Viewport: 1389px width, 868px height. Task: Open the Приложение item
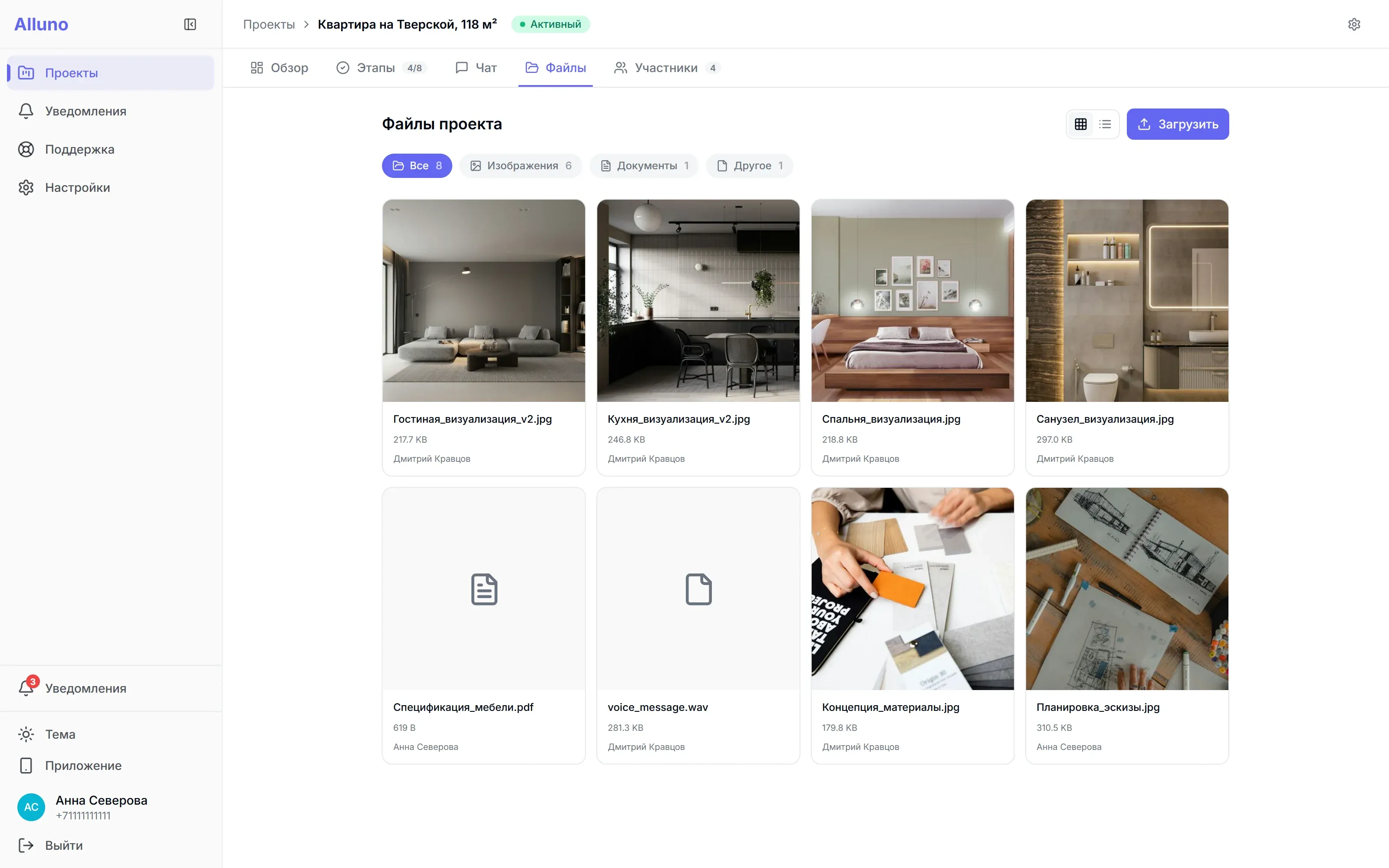point(110,765)
